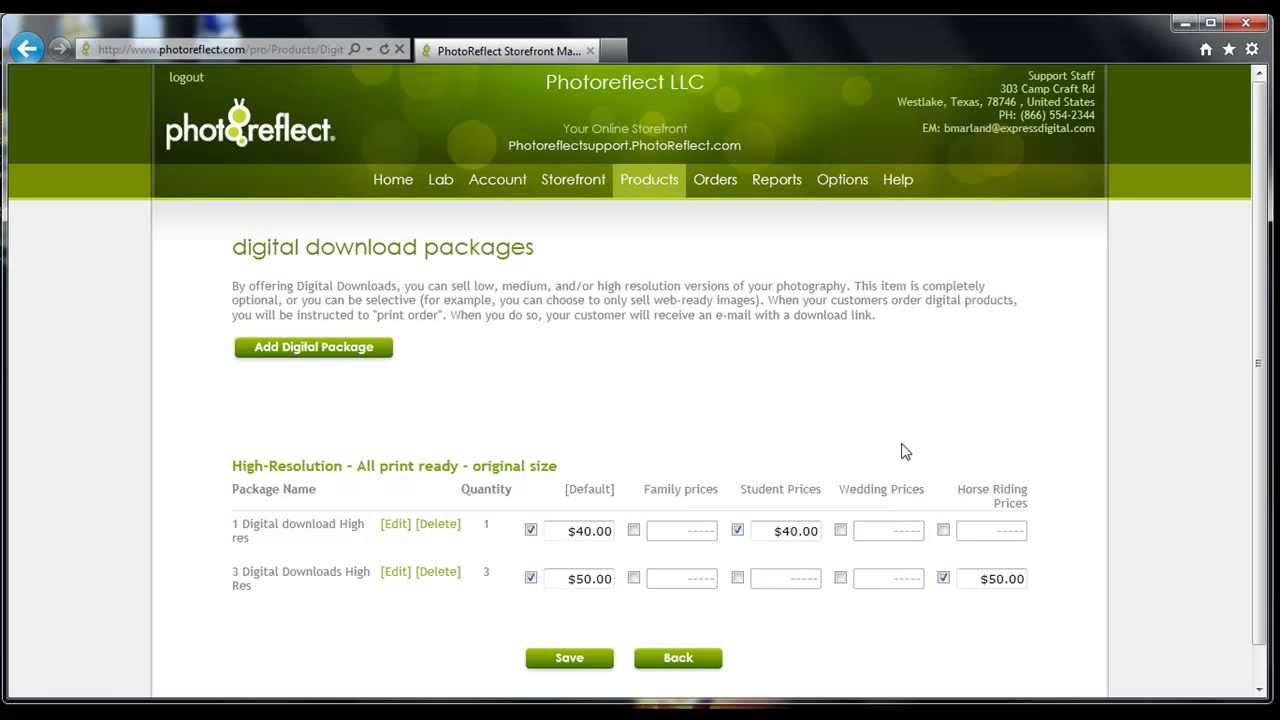1280x720 pixels.
Task: Click Family price field for 1 Digital download
Action: point(682,531)
